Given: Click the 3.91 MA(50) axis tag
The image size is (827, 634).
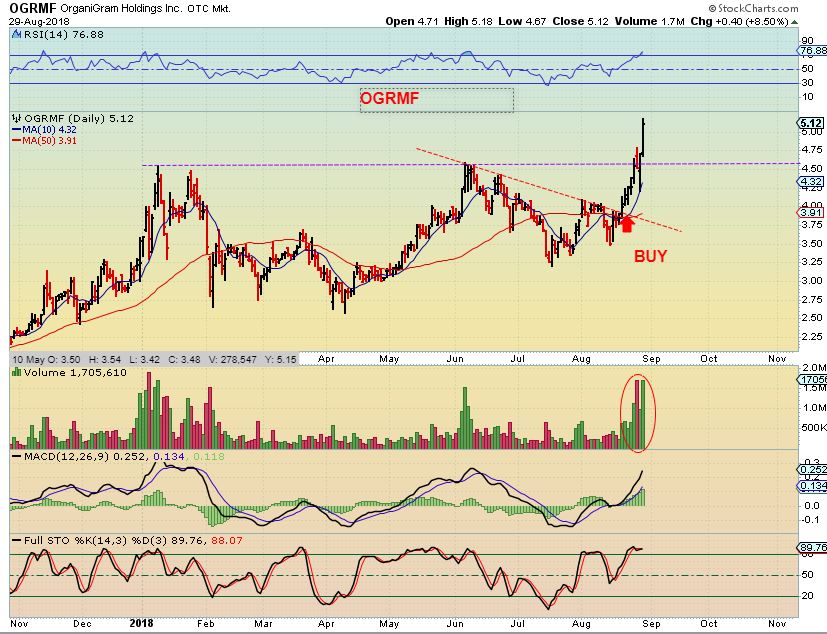Looking at the screenshot, I should pyautogui.click(x=811, y=213).
